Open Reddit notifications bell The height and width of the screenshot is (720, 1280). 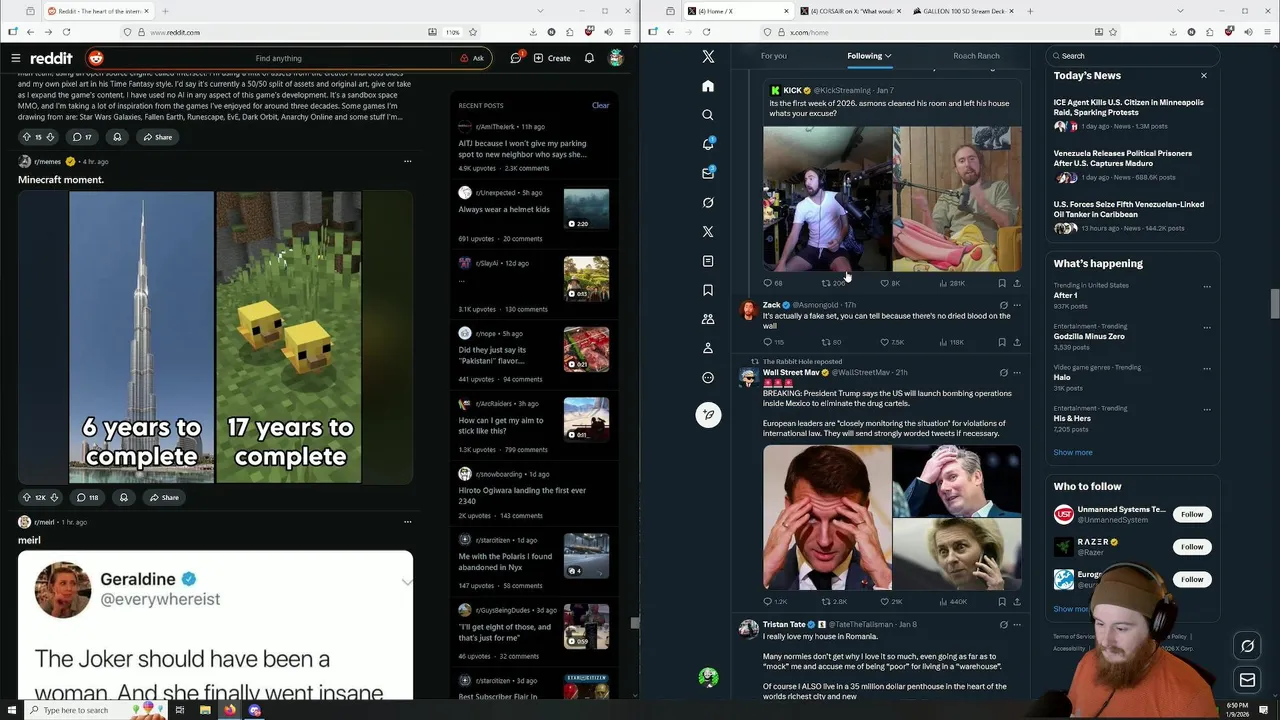pos(589,58)
